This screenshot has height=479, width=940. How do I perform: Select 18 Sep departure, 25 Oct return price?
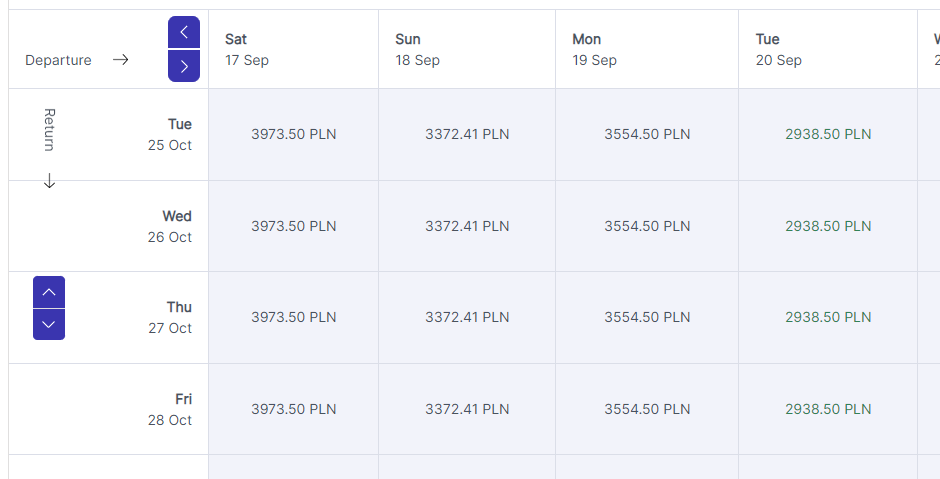click(467, 134)
